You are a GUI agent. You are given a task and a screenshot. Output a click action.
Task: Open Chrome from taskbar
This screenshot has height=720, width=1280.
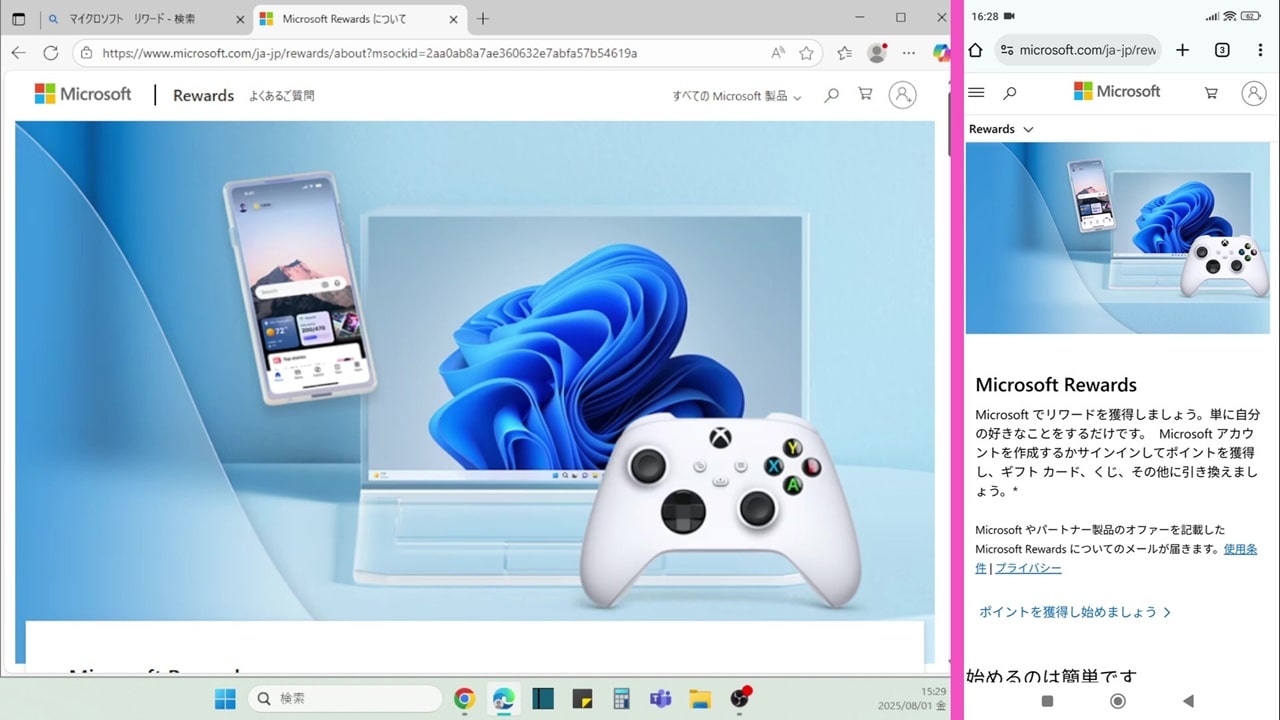click(464, 699)
